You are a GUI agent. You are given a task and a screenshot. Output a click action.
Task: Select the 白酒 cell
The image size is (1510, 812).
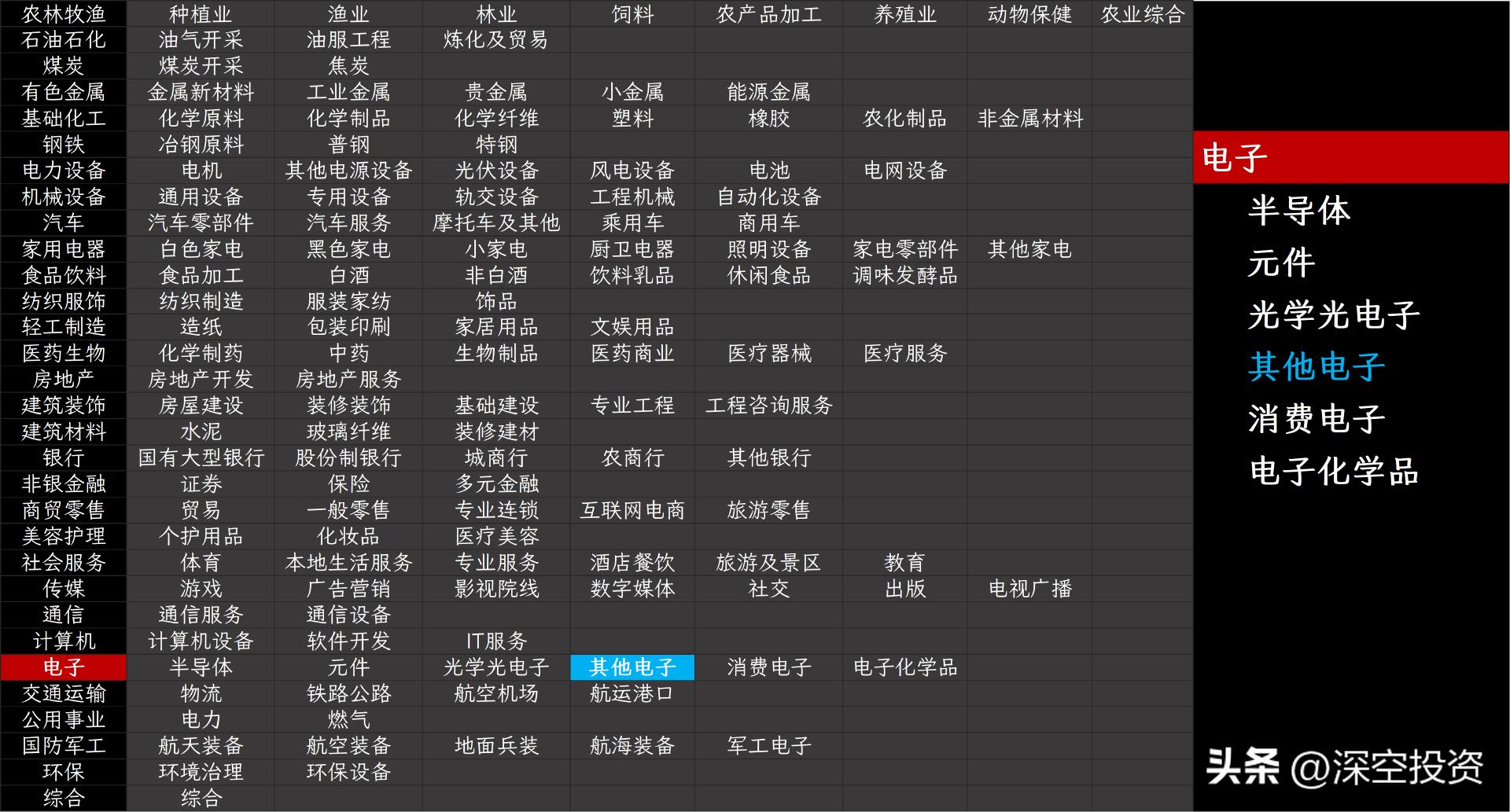(x=348, y=275)
